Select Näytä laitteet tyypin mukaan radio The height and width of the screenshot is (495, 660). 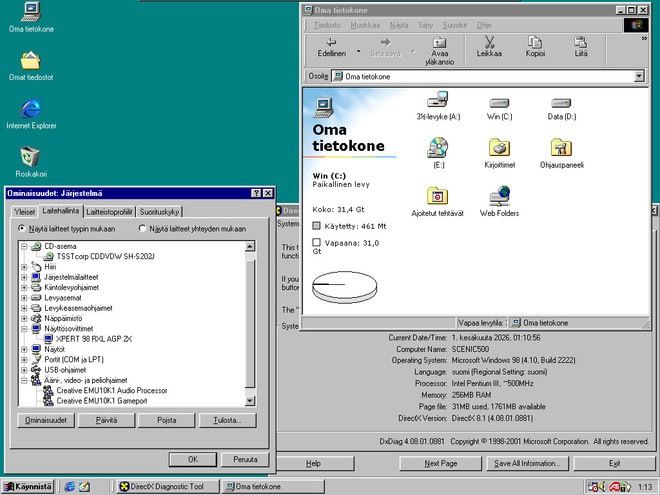pos(21,228)
